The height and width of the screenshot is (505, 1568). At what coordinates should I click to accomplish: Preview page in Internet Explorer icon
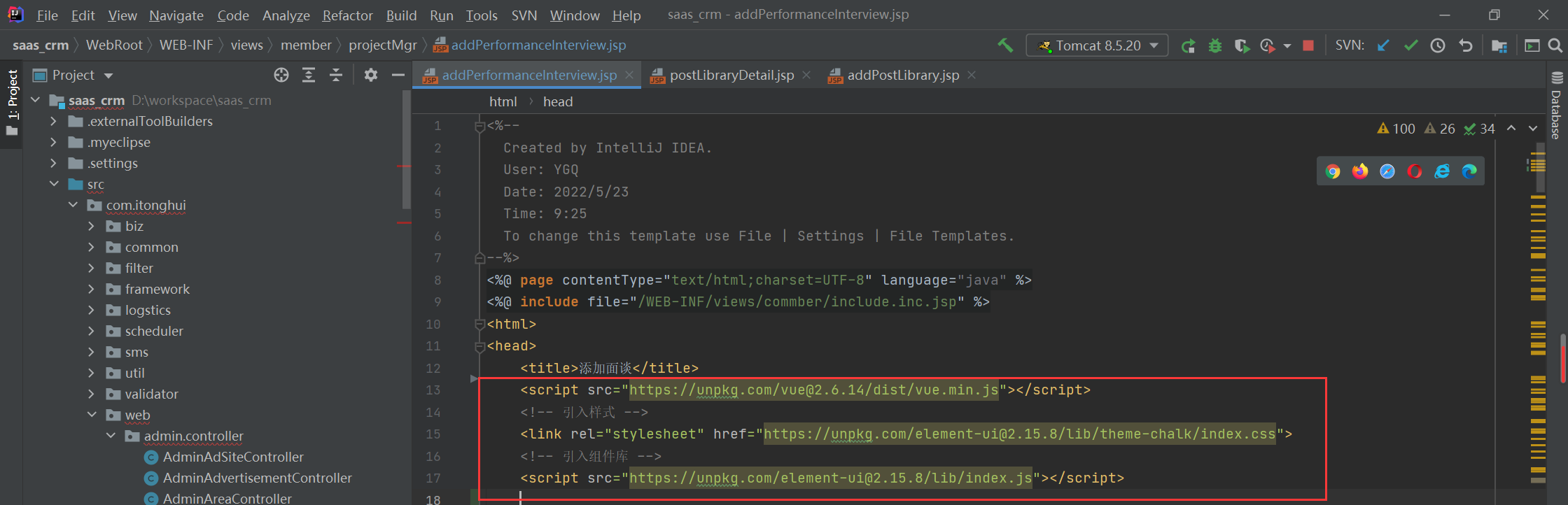click(1442, 171)
